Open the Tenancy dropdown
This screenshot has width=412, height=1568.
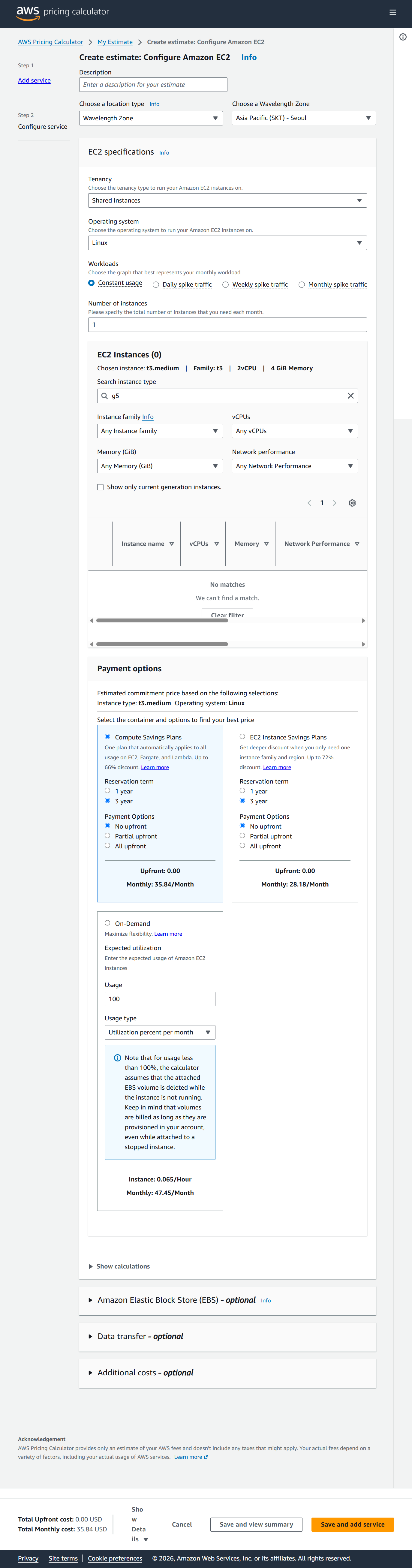pos(227,200)
